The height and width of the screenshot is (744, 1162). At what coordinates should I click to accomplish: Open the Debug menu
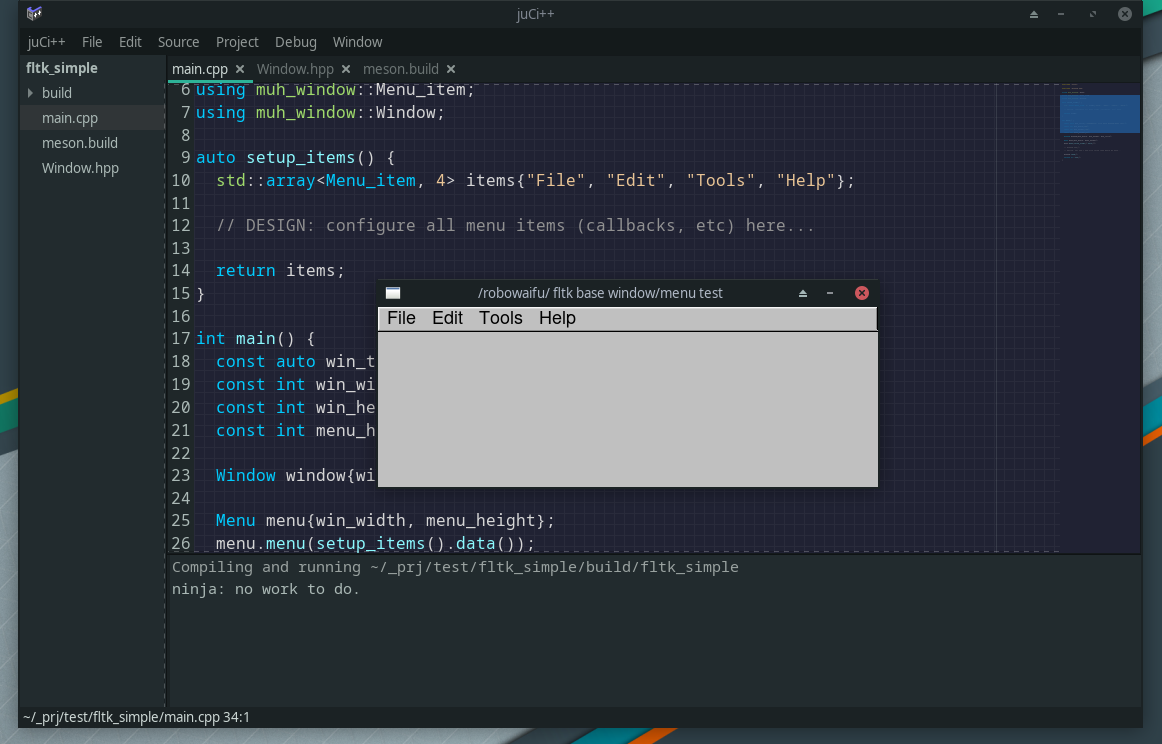(296, 42)
